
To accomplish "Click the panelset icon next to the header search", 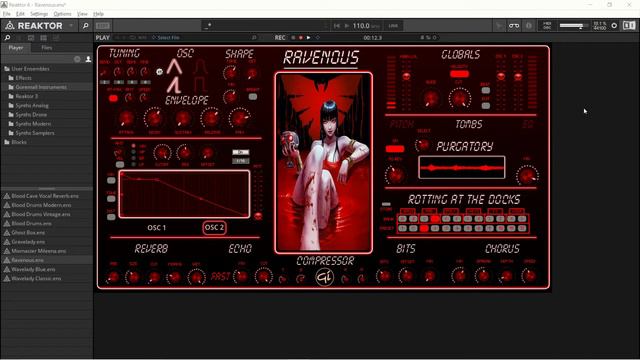I will tap(102, 26).
